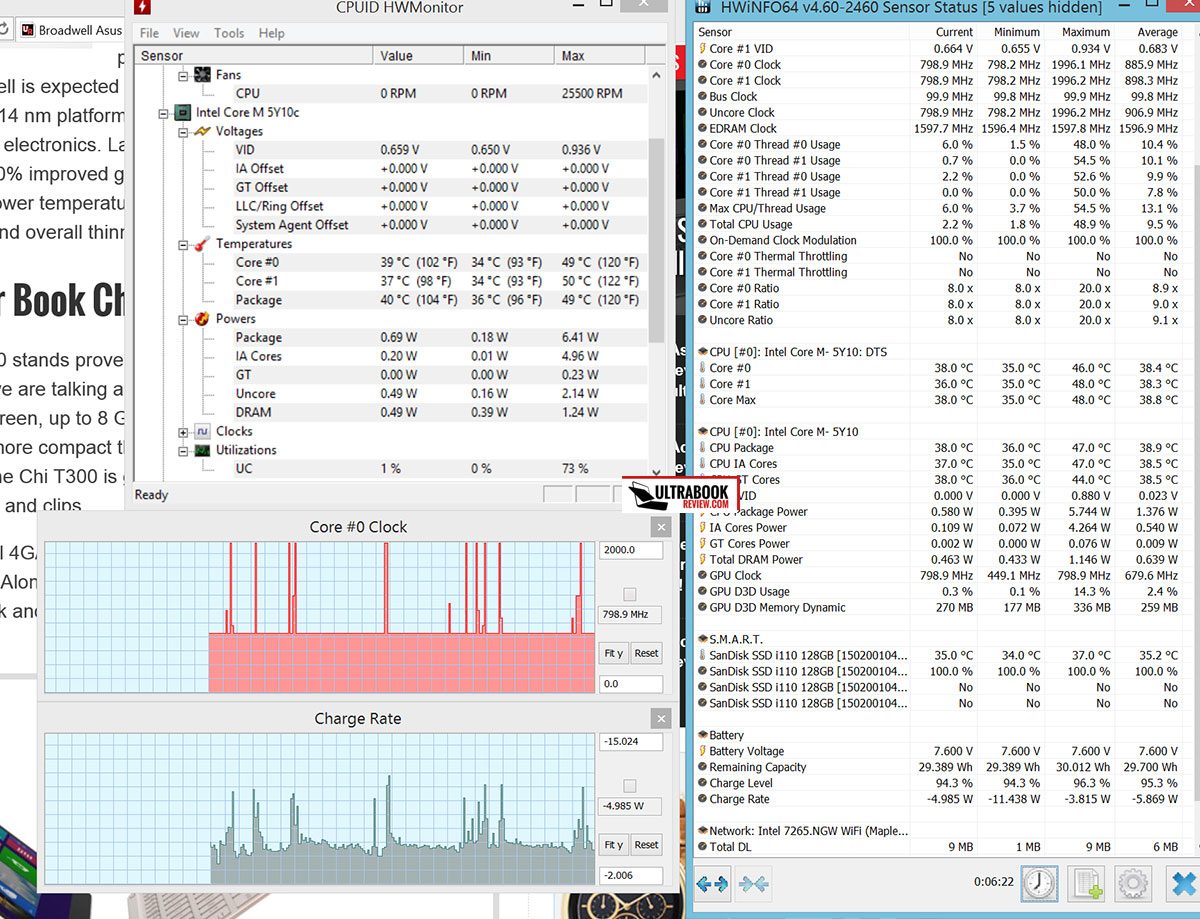Click the Total DRAM Power lightning icon
This screenshot has height=919, width=1200.
pyautogui.click(x=702, y=560)
